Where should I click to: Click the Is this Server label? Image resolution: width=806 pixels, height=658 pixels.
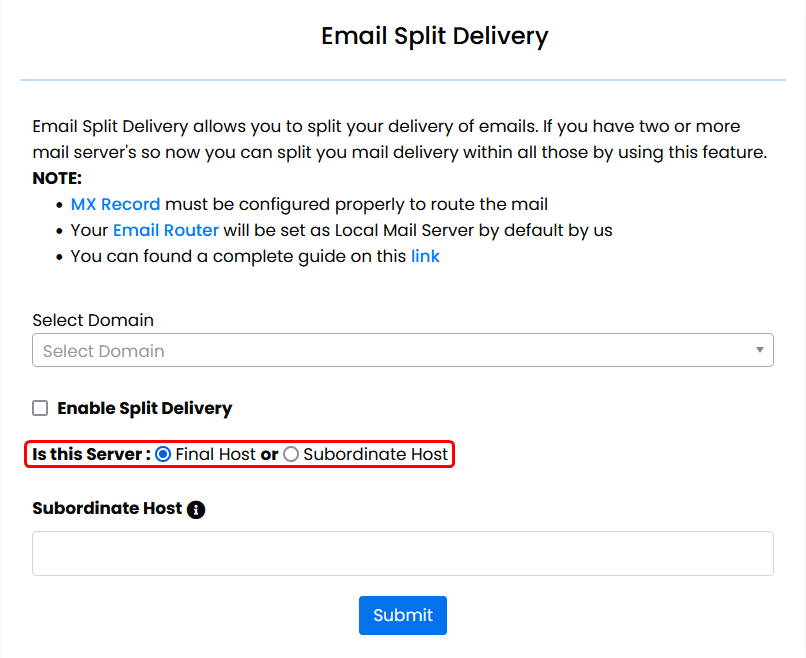(x=90, y=454)
